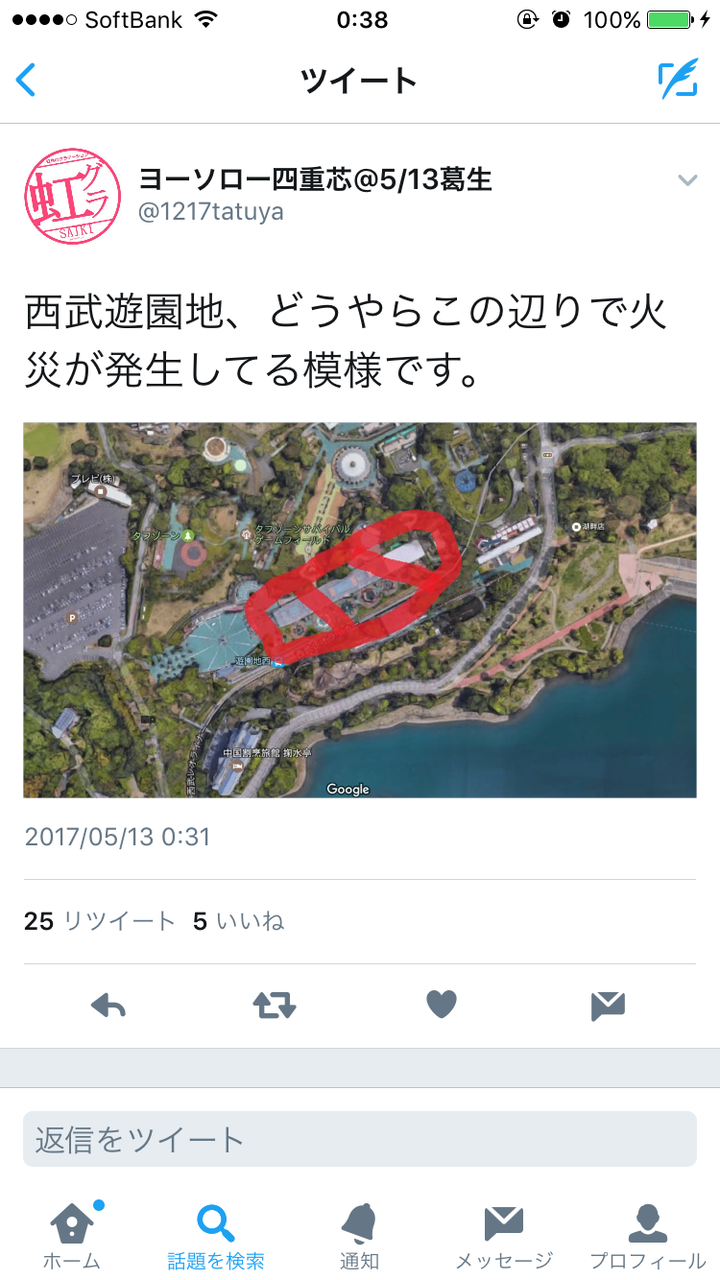
Task: Share tweet via envelope message icon
Action: click(x=608, y=1005)
